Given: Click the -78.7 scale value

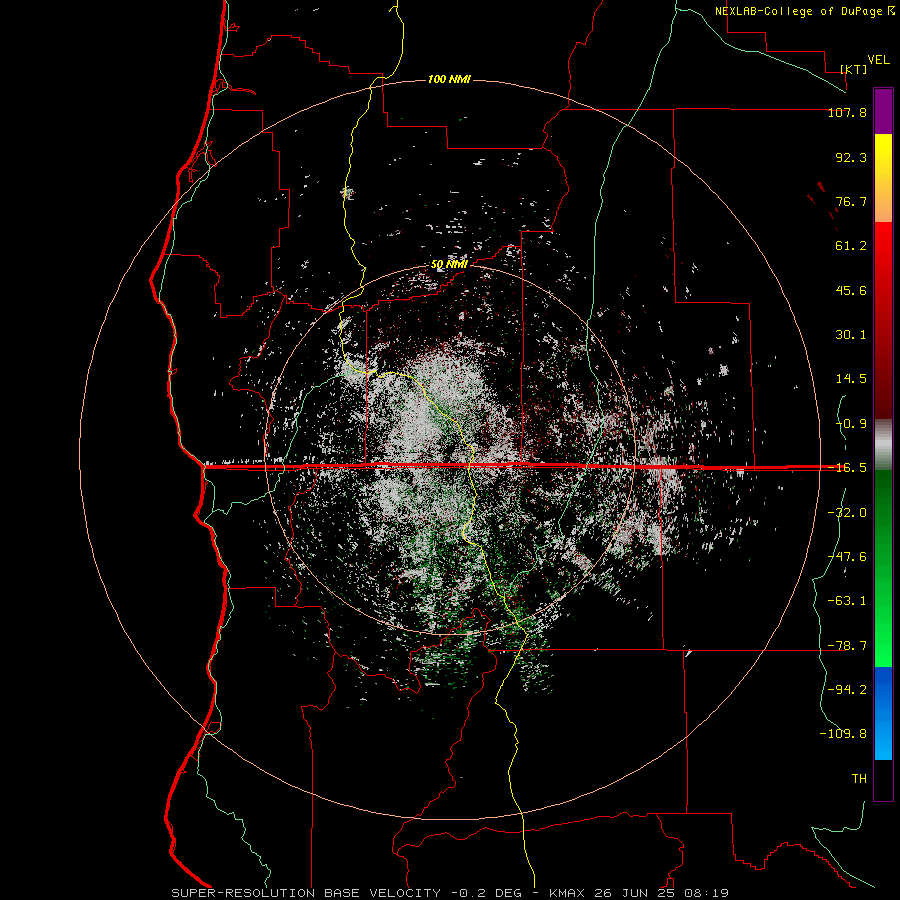Looking at the screenshot, I should pyautogui.click(x=847, y=646).
